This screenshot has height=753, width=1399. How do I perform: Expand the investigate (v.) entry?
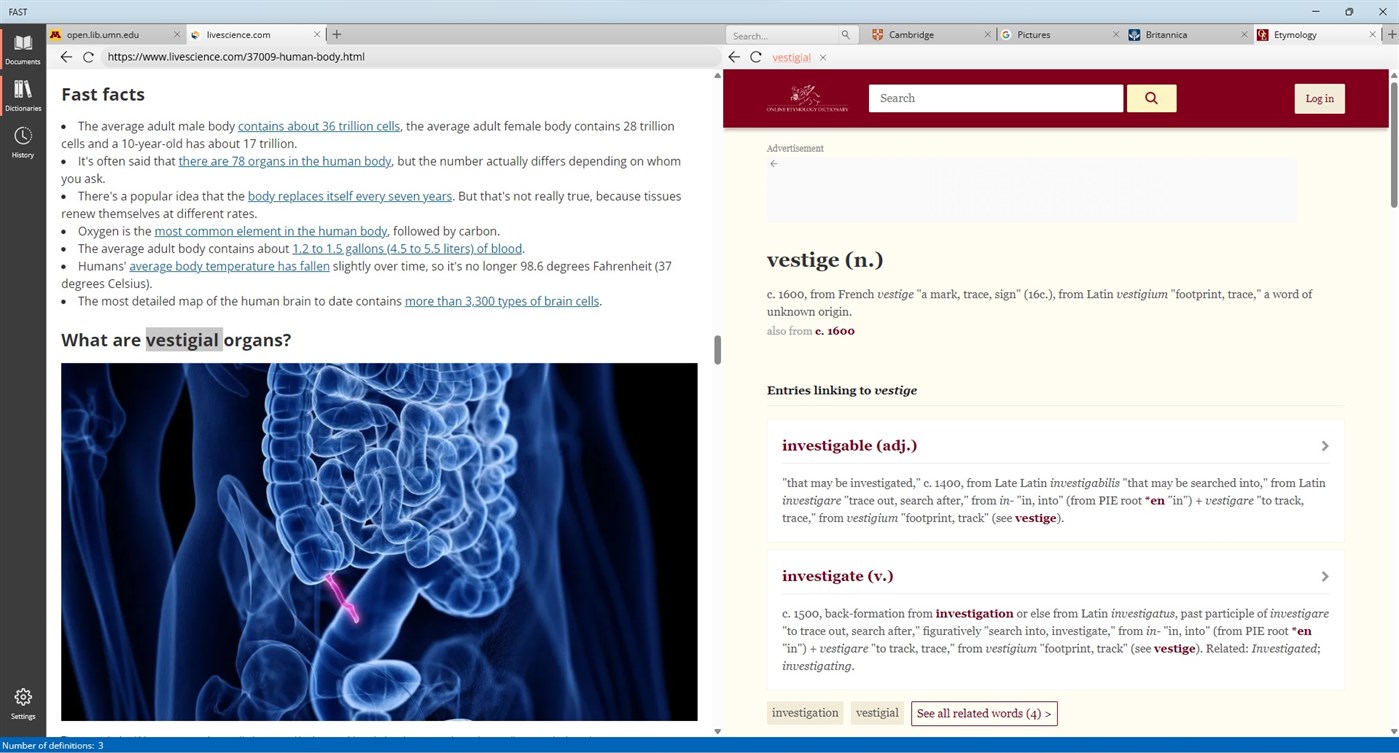(1324, 576)
